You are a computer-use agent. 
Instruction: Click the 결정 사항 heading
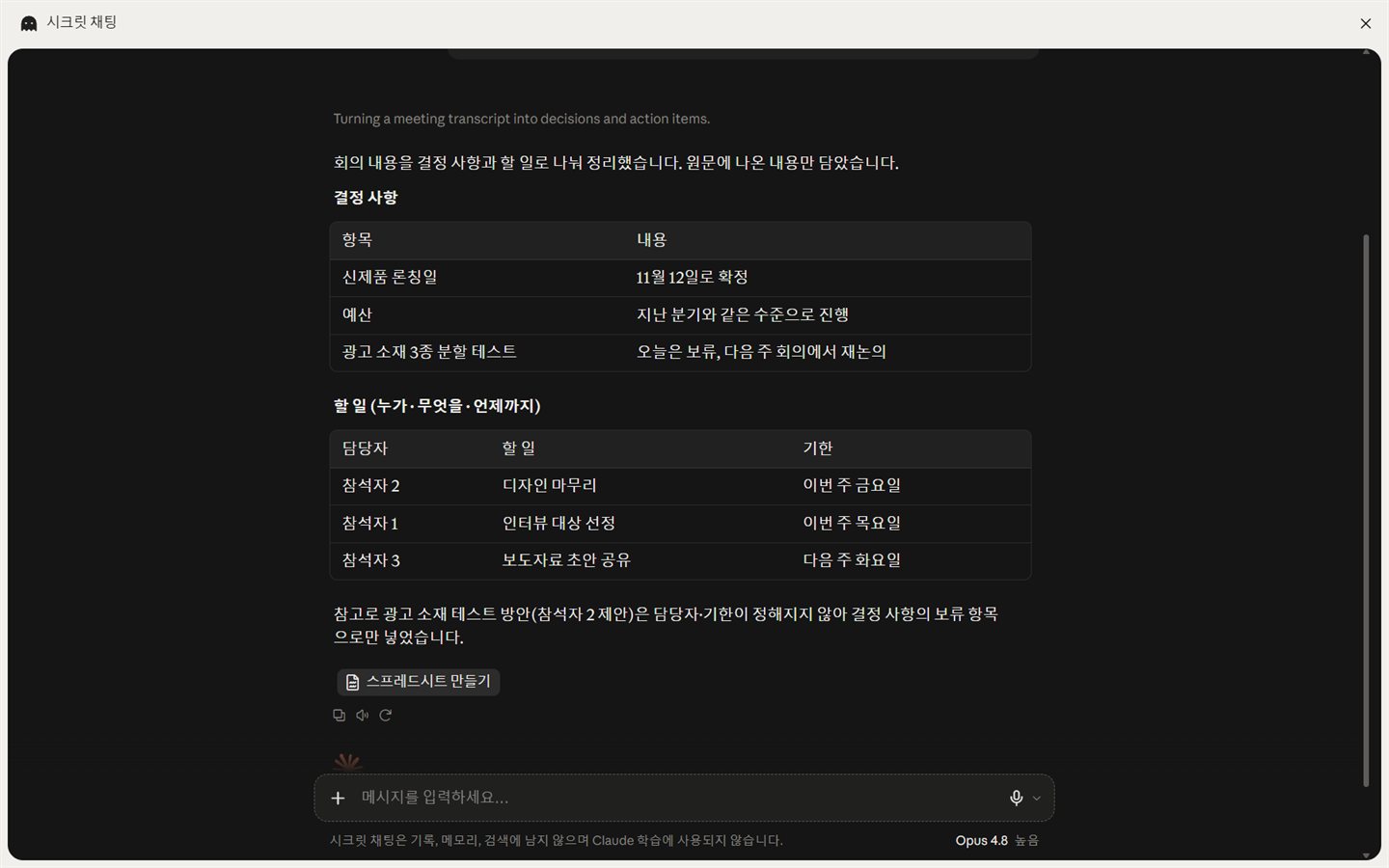tap(366, 198)
